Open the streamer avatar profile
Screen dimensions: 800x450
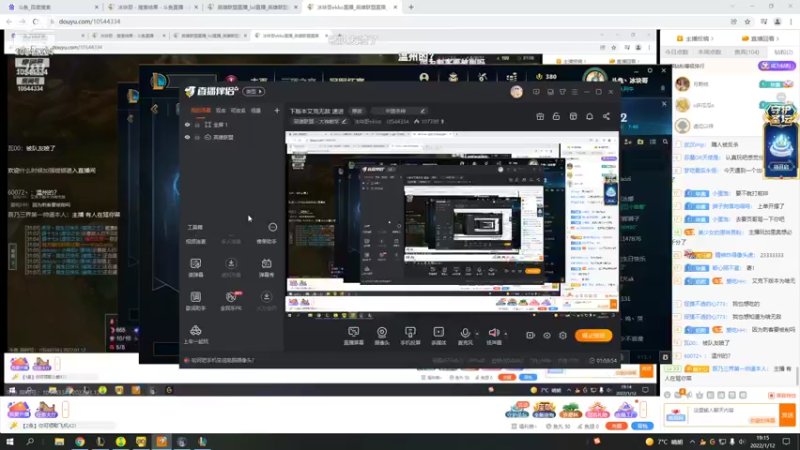pos(516,92)
